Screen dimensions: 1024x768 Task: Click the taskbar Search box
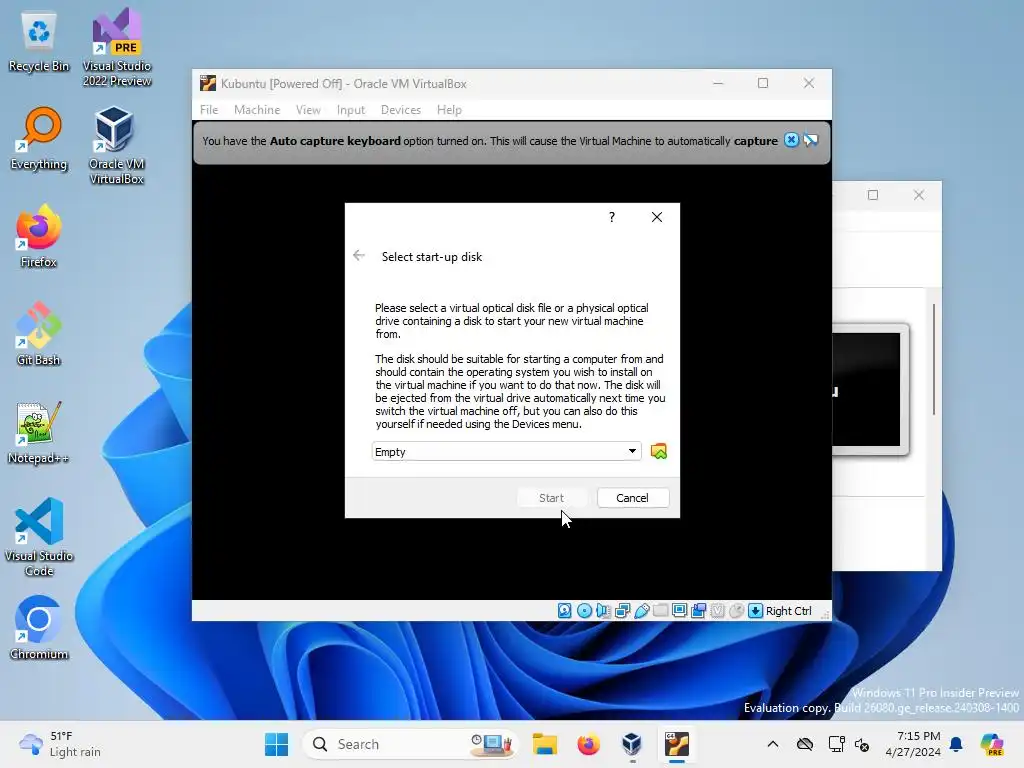pos(410,744)
